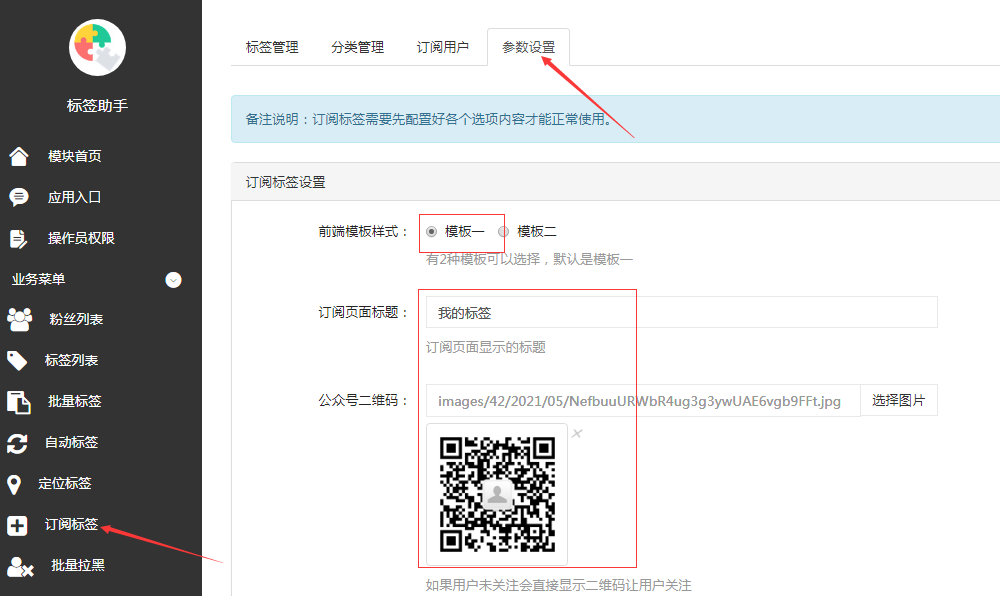Click the 业务菜单 section header text

[x=38, y=279]
